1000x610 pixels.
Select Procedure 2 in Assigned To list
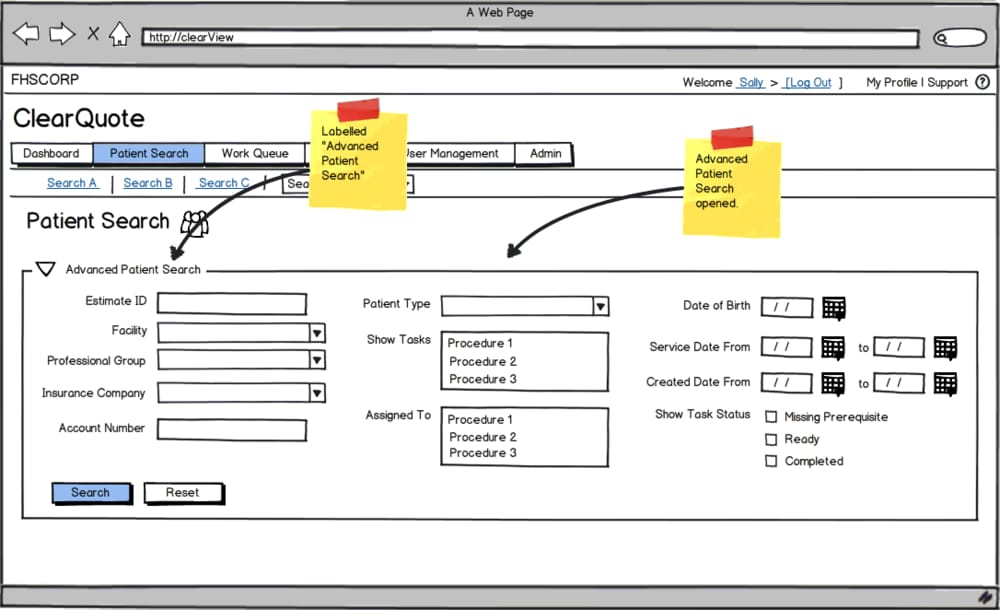483,437
